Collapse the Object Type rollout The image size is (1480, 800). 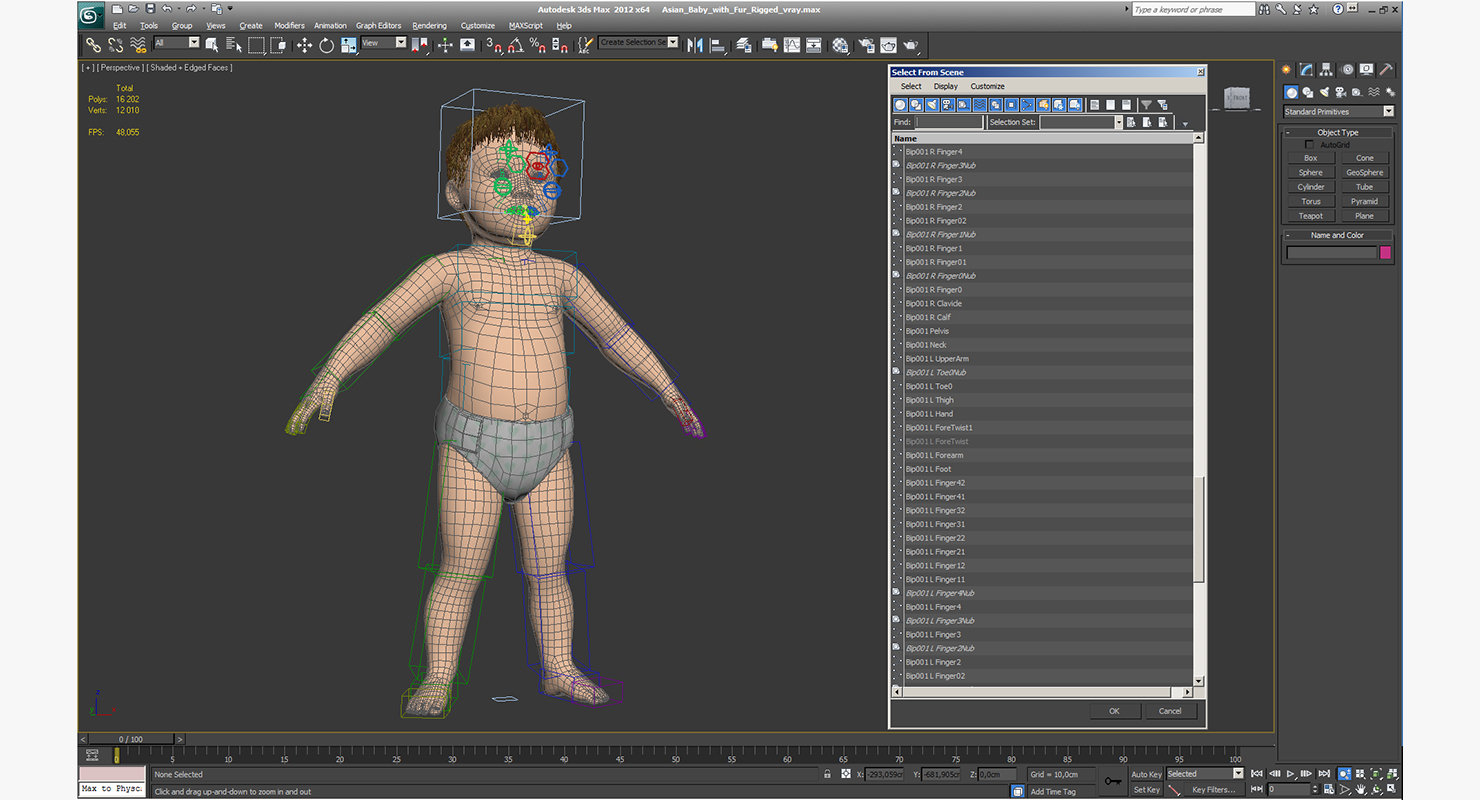click(x=1337, y=132)
